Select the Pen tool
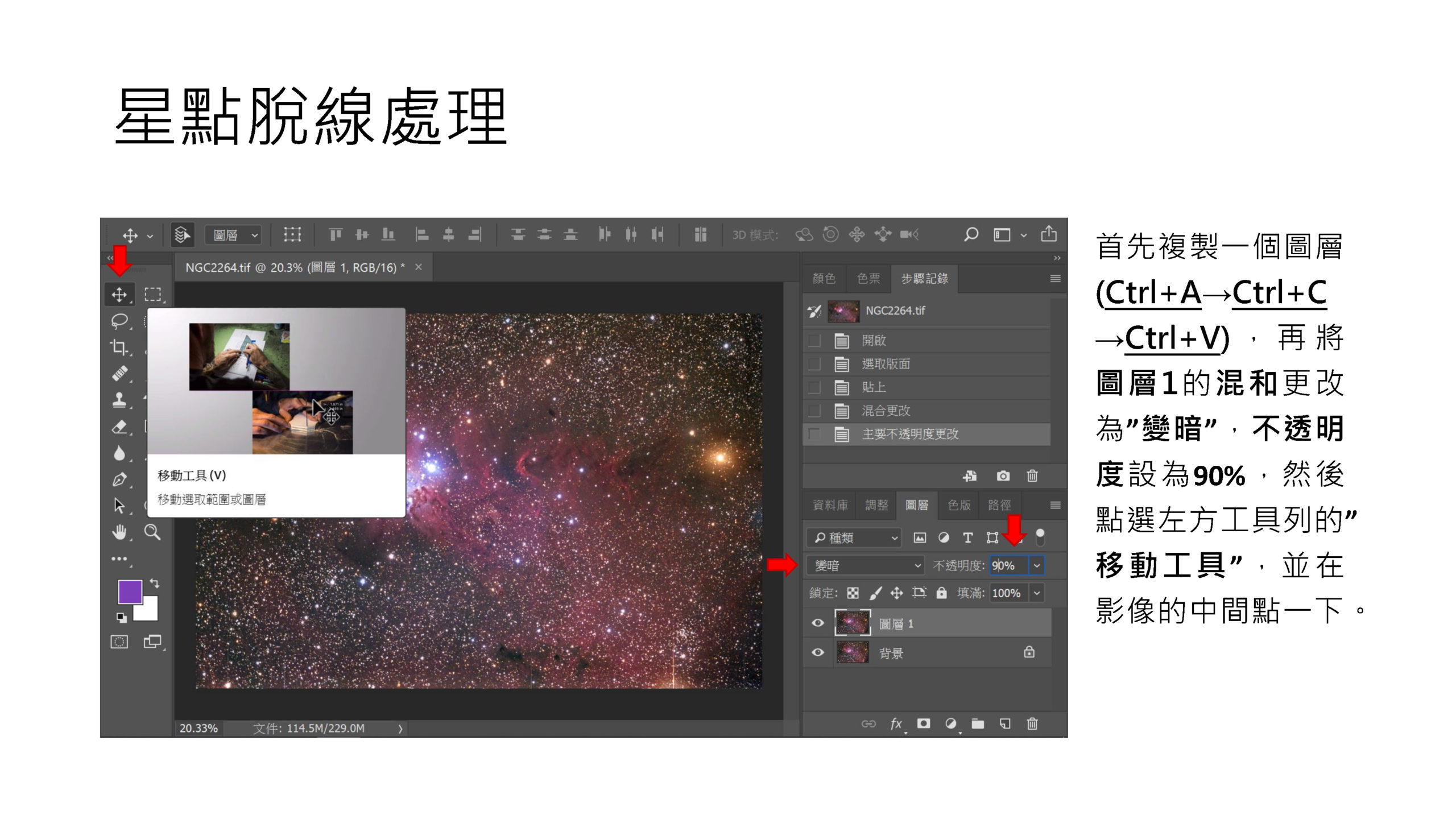Screen dimensions: 1456x819 click(119, 479)
